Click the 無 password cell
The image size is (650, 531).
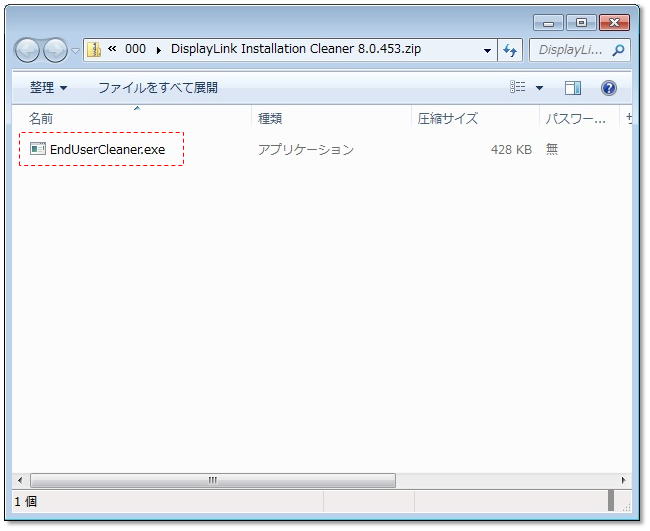[552, 149]
